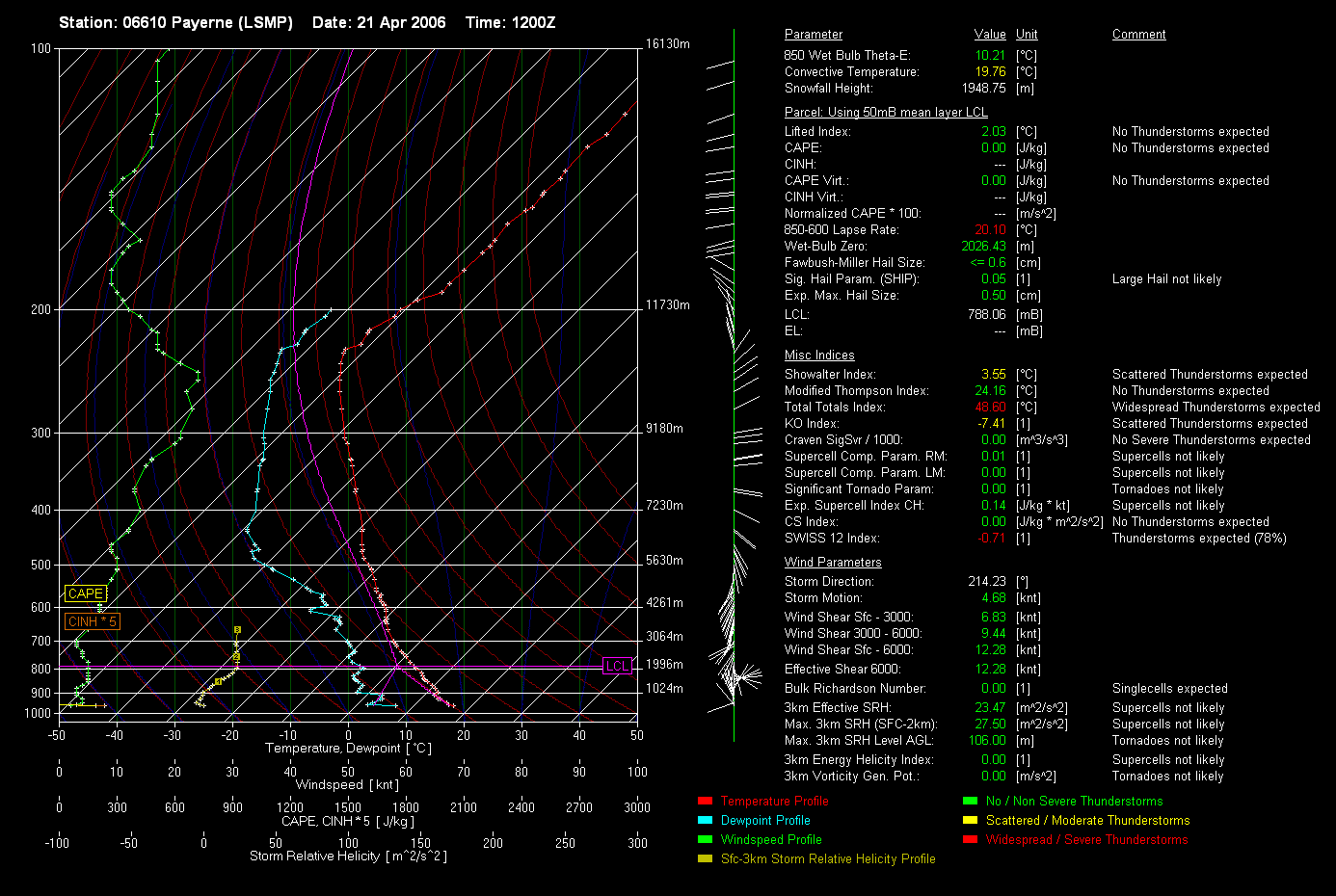
Task: Click the Unit column header
Action: tap(1027, 35)
